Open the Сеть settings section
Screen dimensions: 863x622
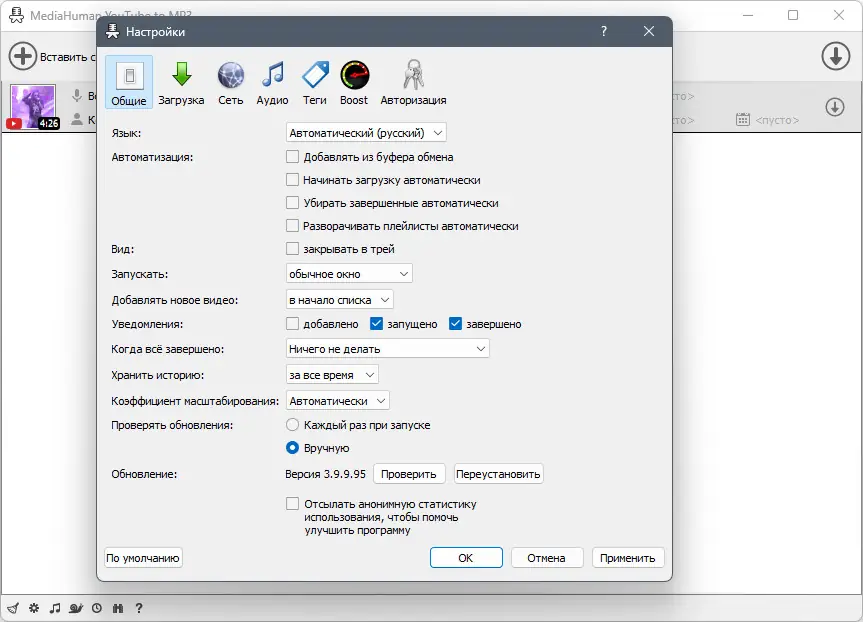(x=231, y=80)
